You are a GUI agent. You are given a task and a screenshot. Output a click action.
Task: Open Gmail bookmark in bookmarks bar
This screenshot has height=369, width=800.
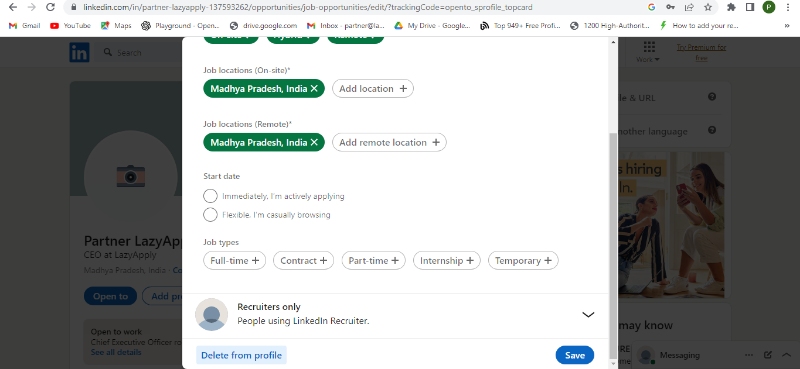point(24,26)
